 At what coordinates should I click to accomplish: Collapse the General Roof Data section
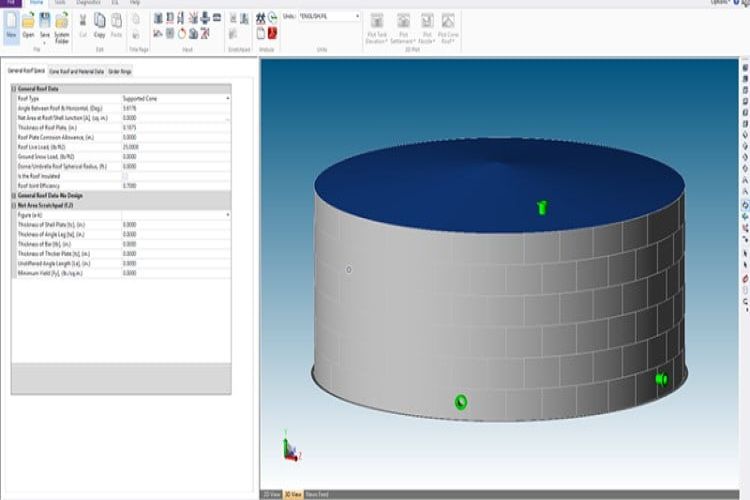tap(14, 89)
